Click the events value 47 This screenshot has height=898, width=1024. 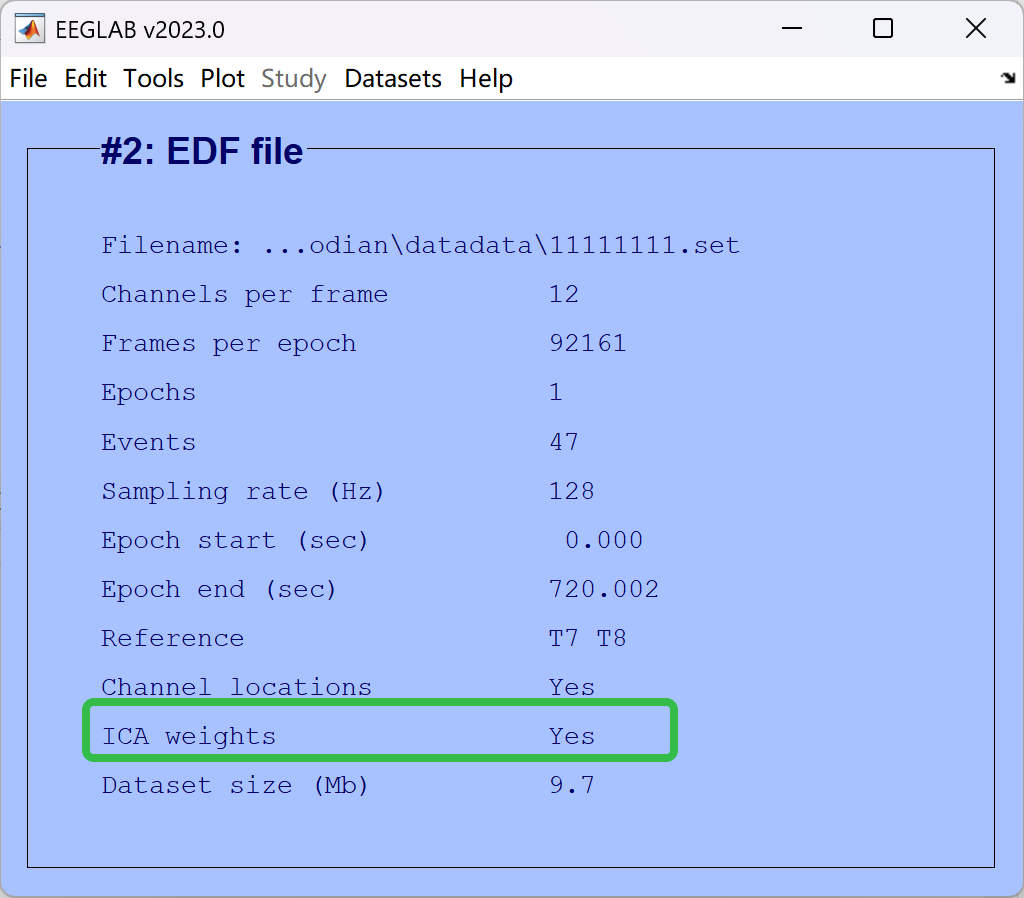pos(564,442)
